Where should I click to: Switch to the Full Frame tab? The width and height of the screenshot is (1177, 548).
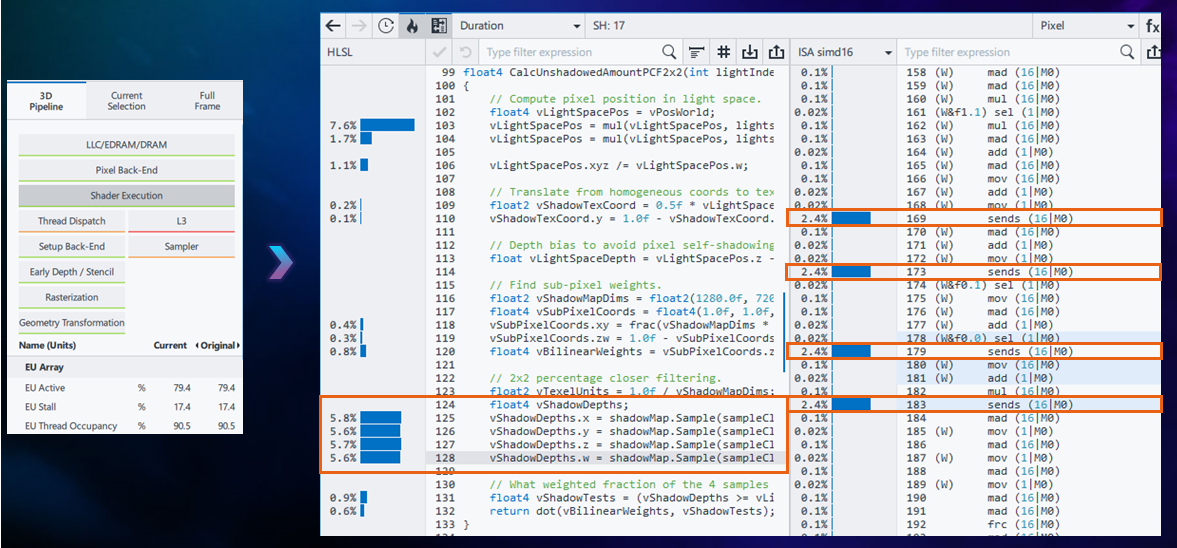pos(207,101)
